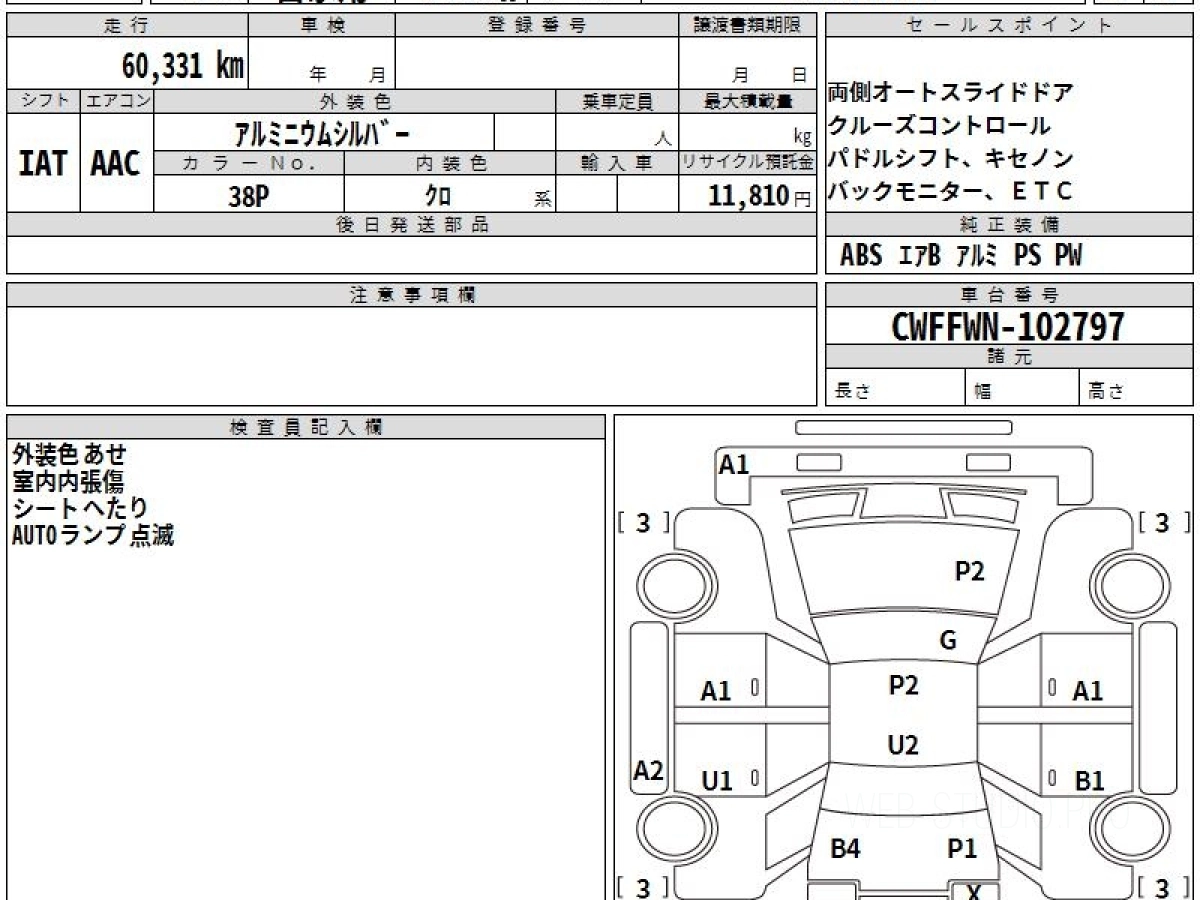The width and height of the screenshot is (1200, 900).
Task: Click the inspector note AUTOランプ点滅
Action: (x=93, y=535)
